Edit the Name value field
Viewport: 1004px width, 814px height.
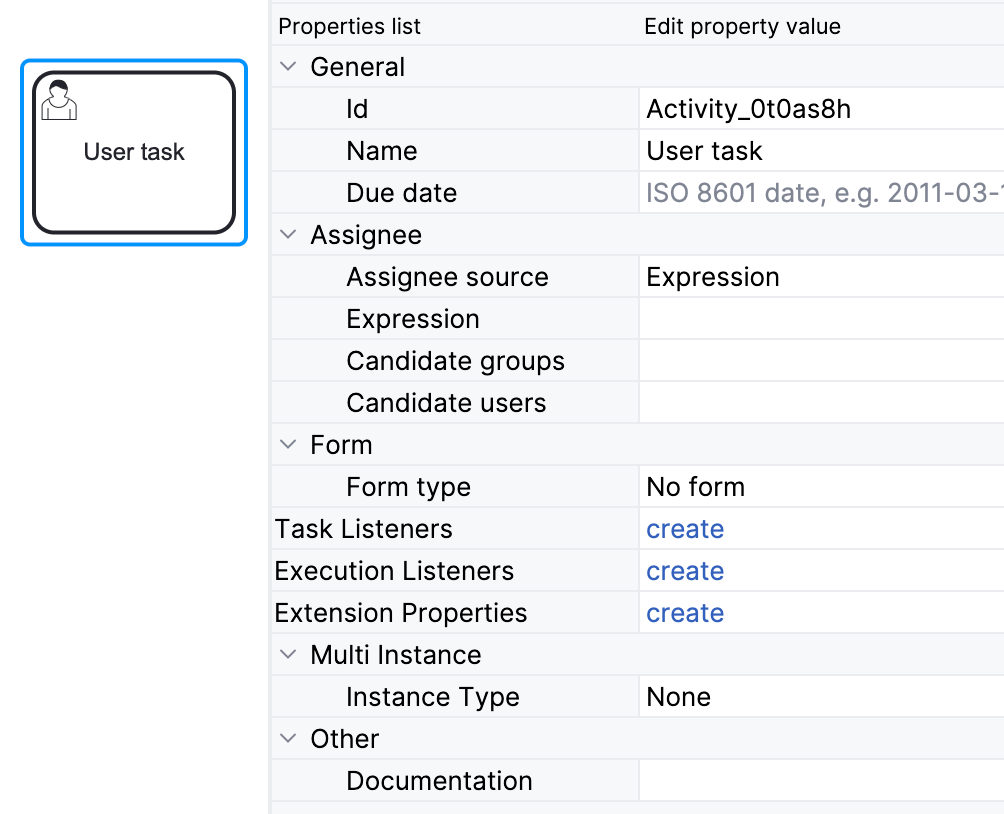click(x=820, y=151)
